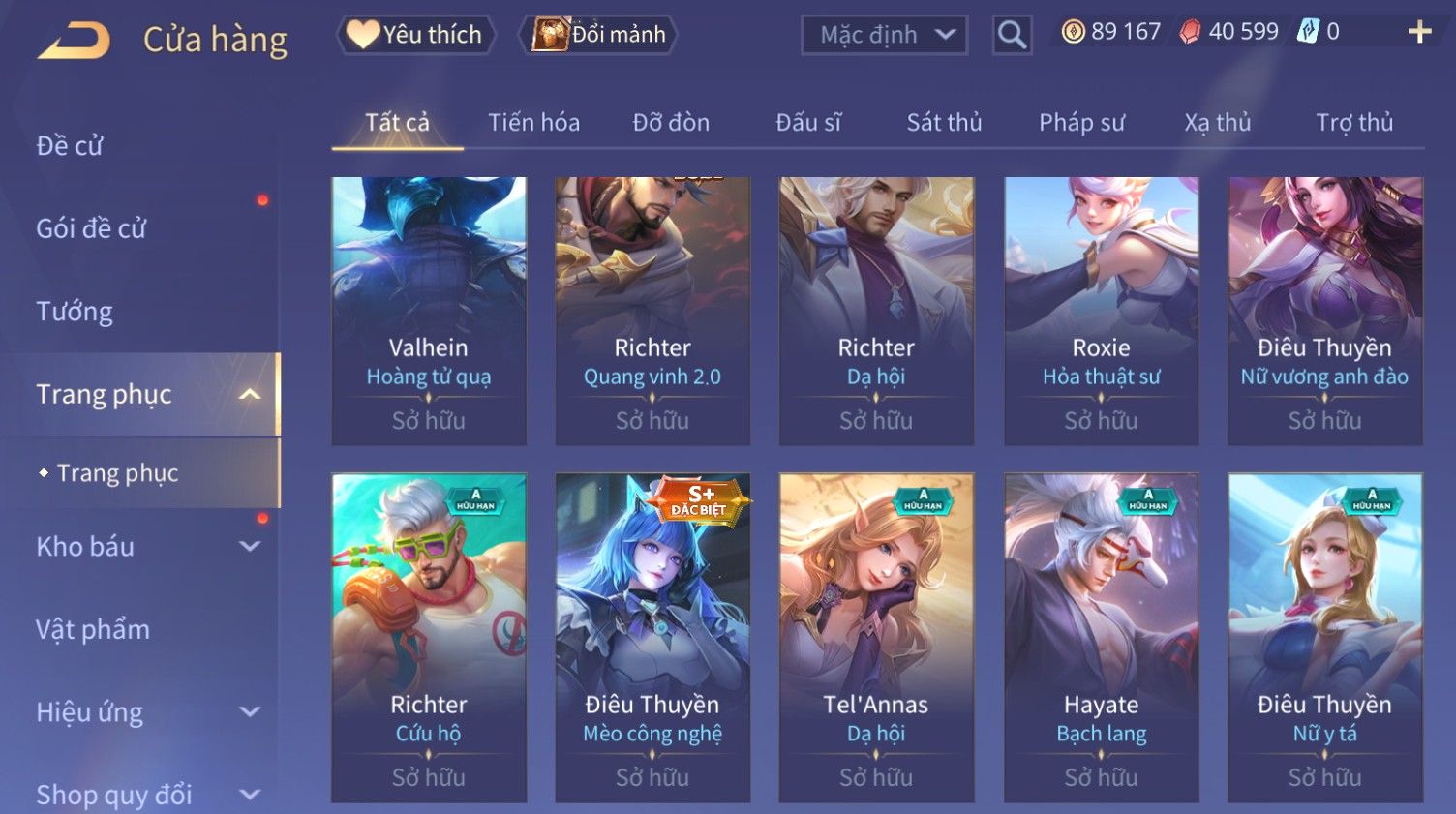The image size is (1456, 814).
Task: Open the Mặc định sort dropdown
Action: coord(885,35)
